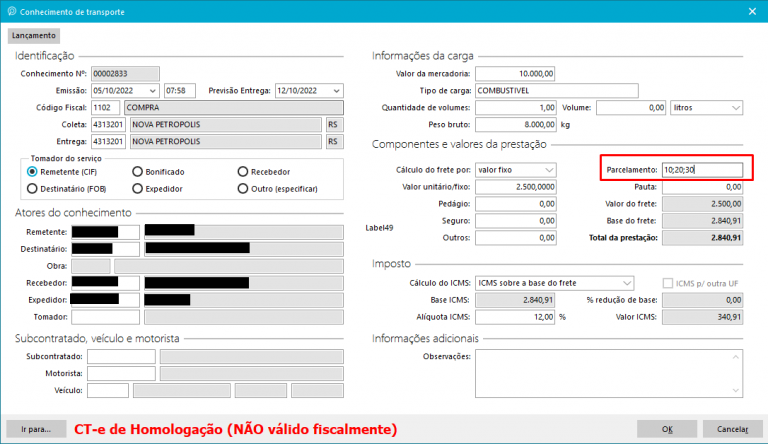Image resolution: width=768 pixels, height=444 pixels.
Task: Click the % redução de base field
Action: [x=702, y=300]
